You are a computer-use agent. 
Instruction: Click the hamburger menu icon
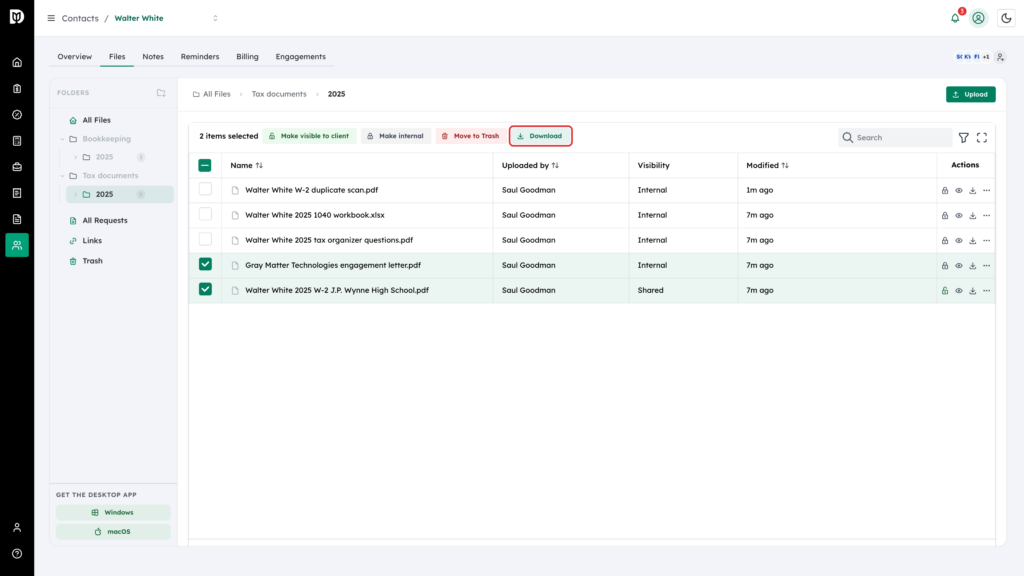click(51, 18)
